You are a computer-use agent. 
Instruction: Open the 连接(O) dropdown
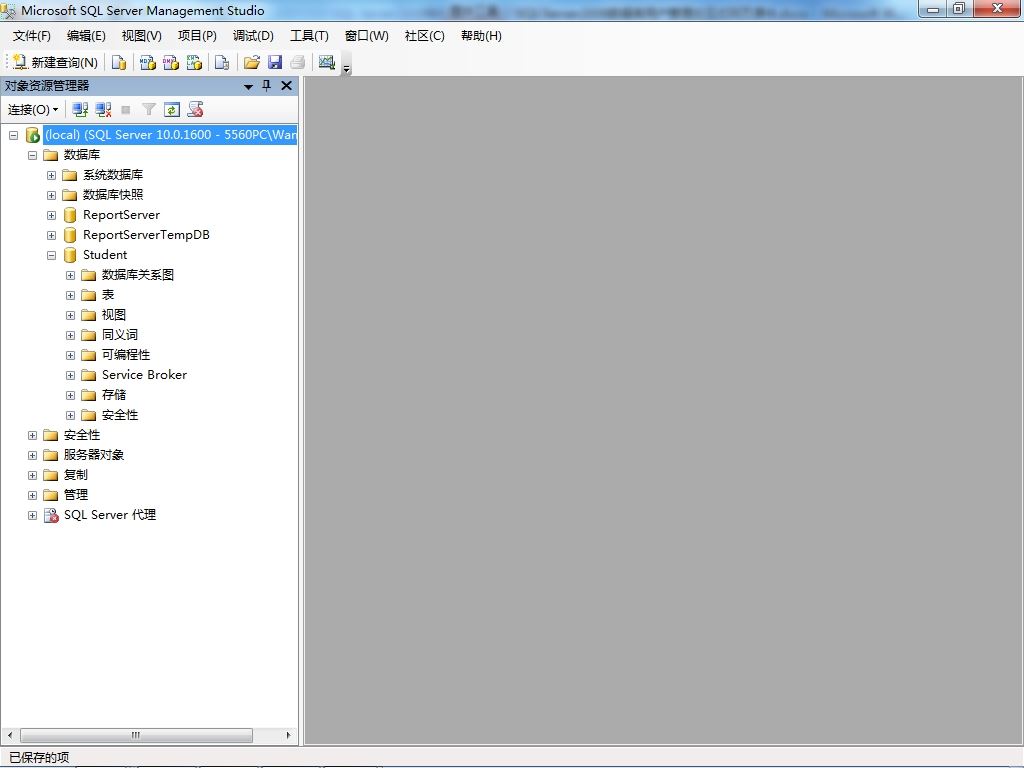point(33,109)
